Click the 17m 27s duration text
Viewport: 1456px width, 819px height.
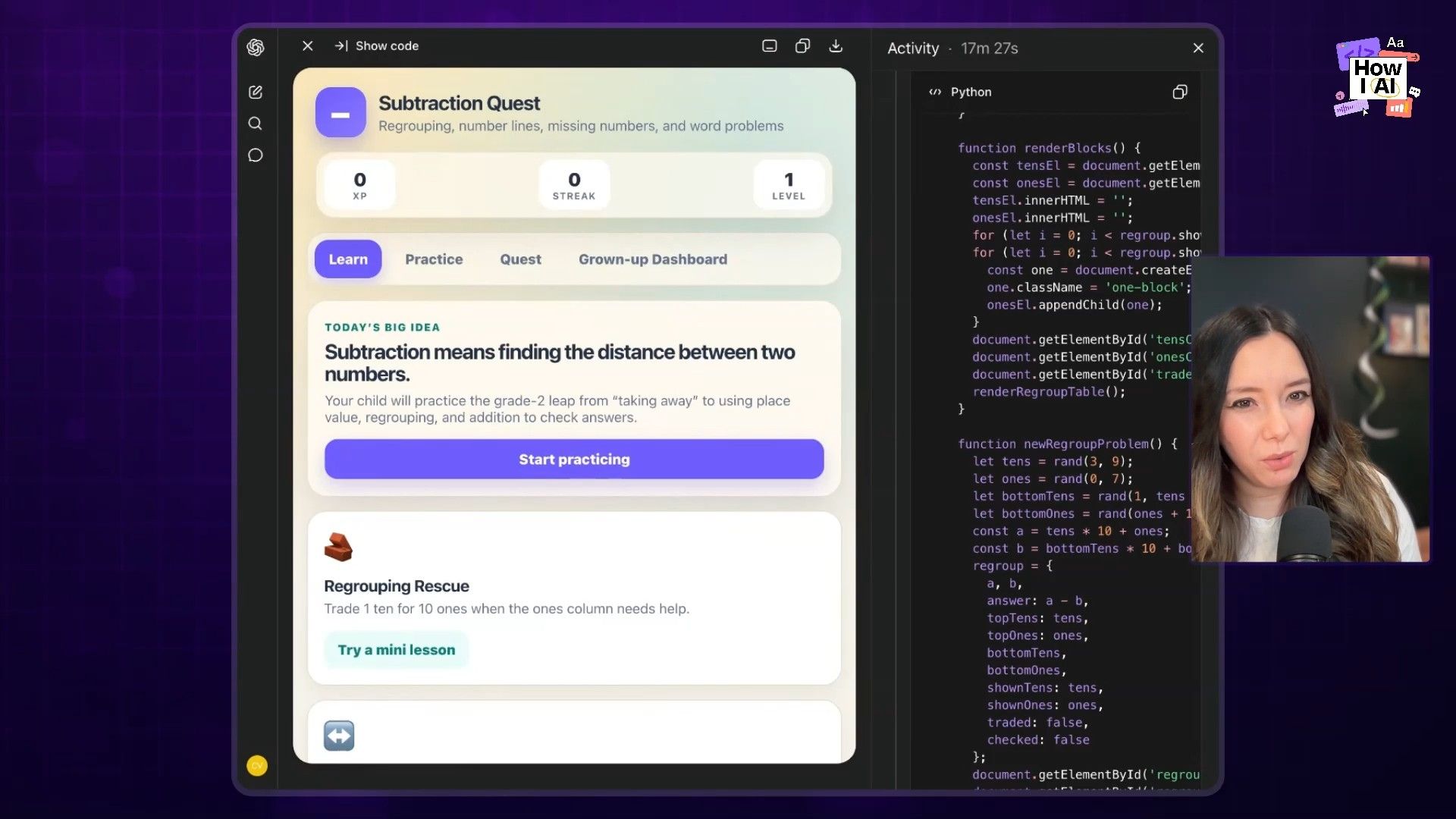click(990, 48)
